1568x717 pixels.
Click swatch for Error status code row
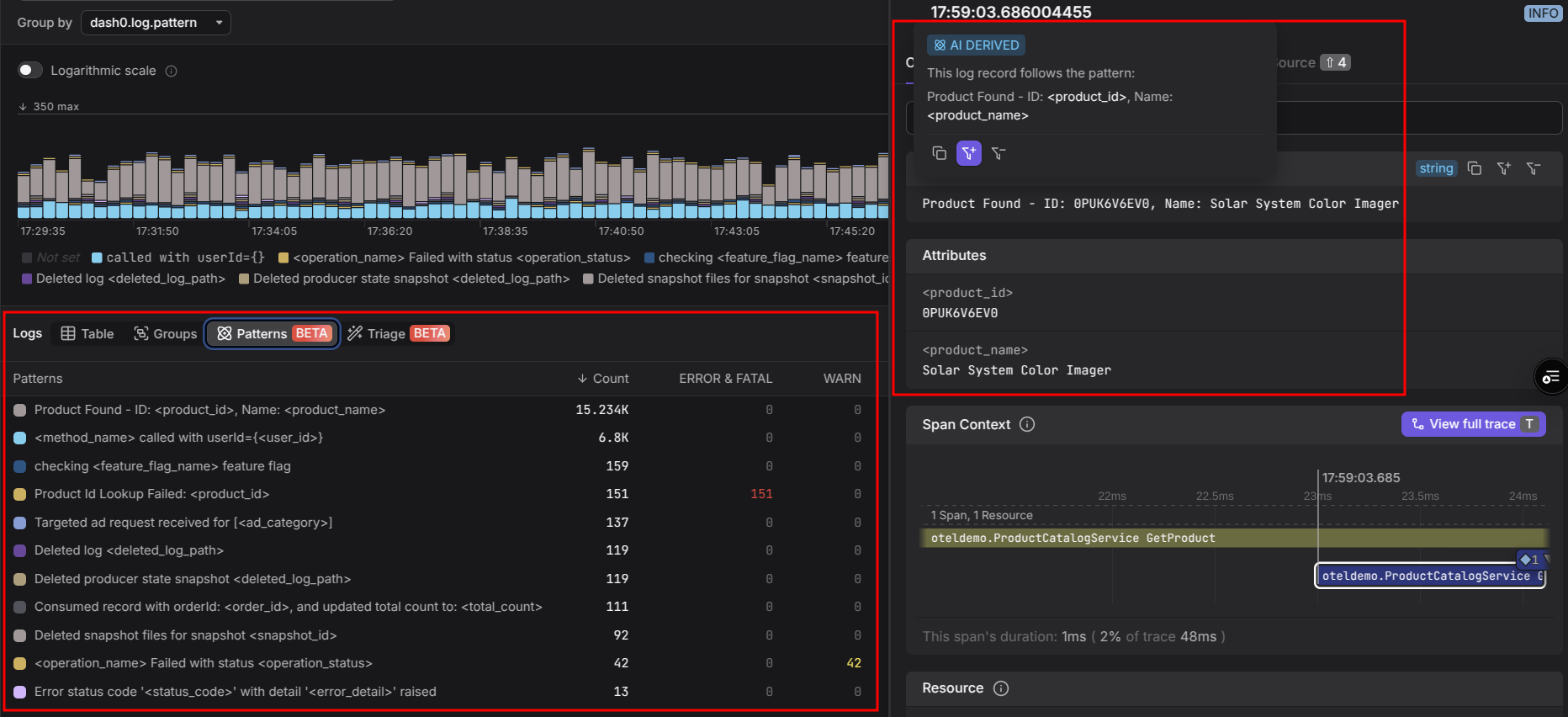20,692
